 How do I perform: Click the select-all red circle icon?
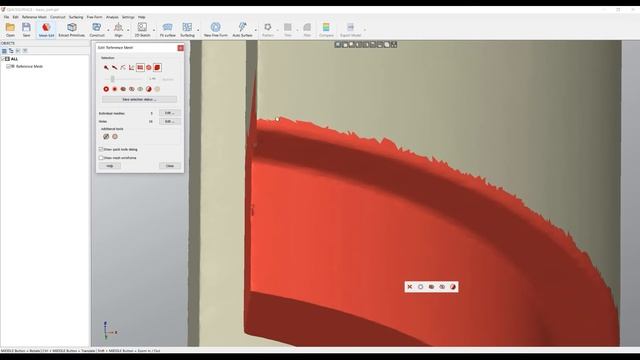pos(106,89)
